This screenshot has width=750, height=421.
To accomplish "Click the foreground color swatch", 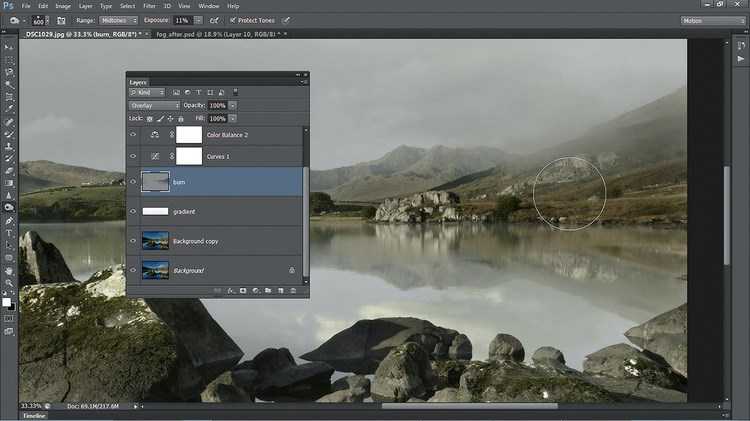I will click(7, 301).
